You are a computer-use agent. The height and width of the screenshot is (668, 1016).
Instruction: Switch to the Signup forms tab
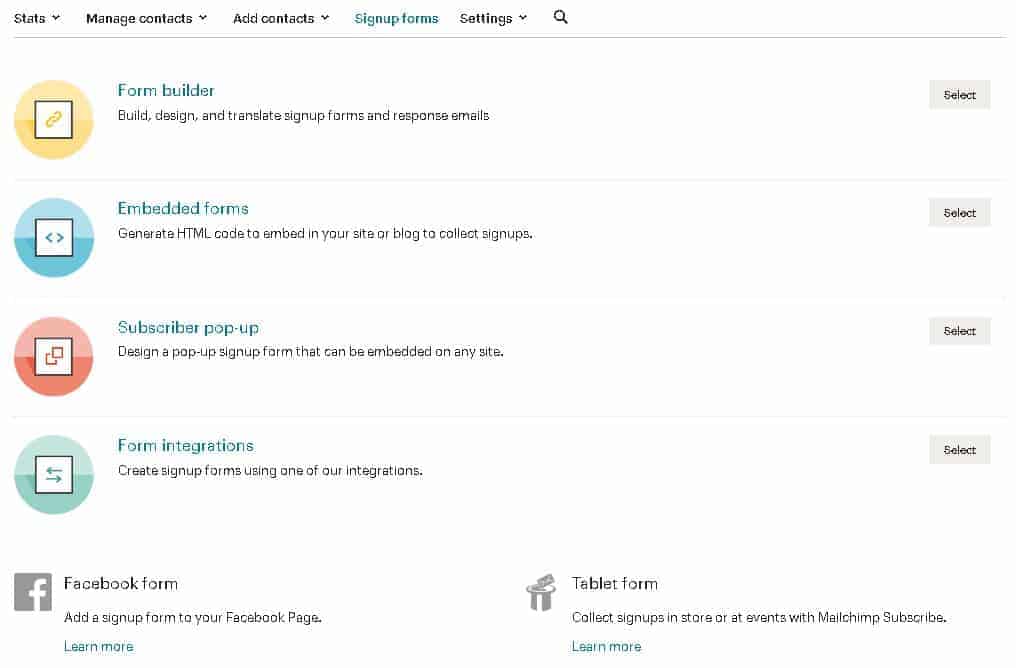397,19
